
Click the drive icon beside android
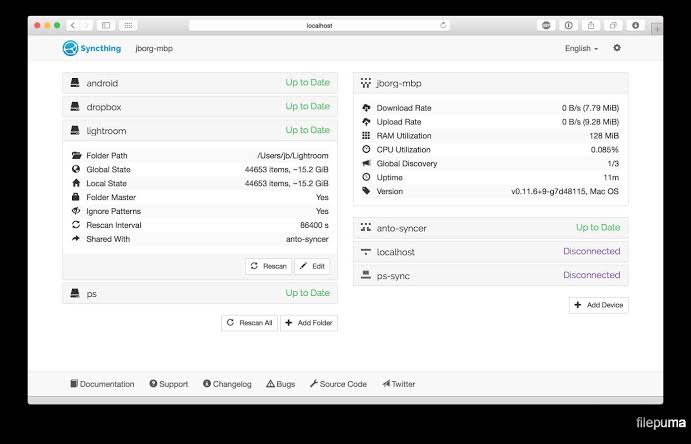pyautogui.click(x=75, y=82)
